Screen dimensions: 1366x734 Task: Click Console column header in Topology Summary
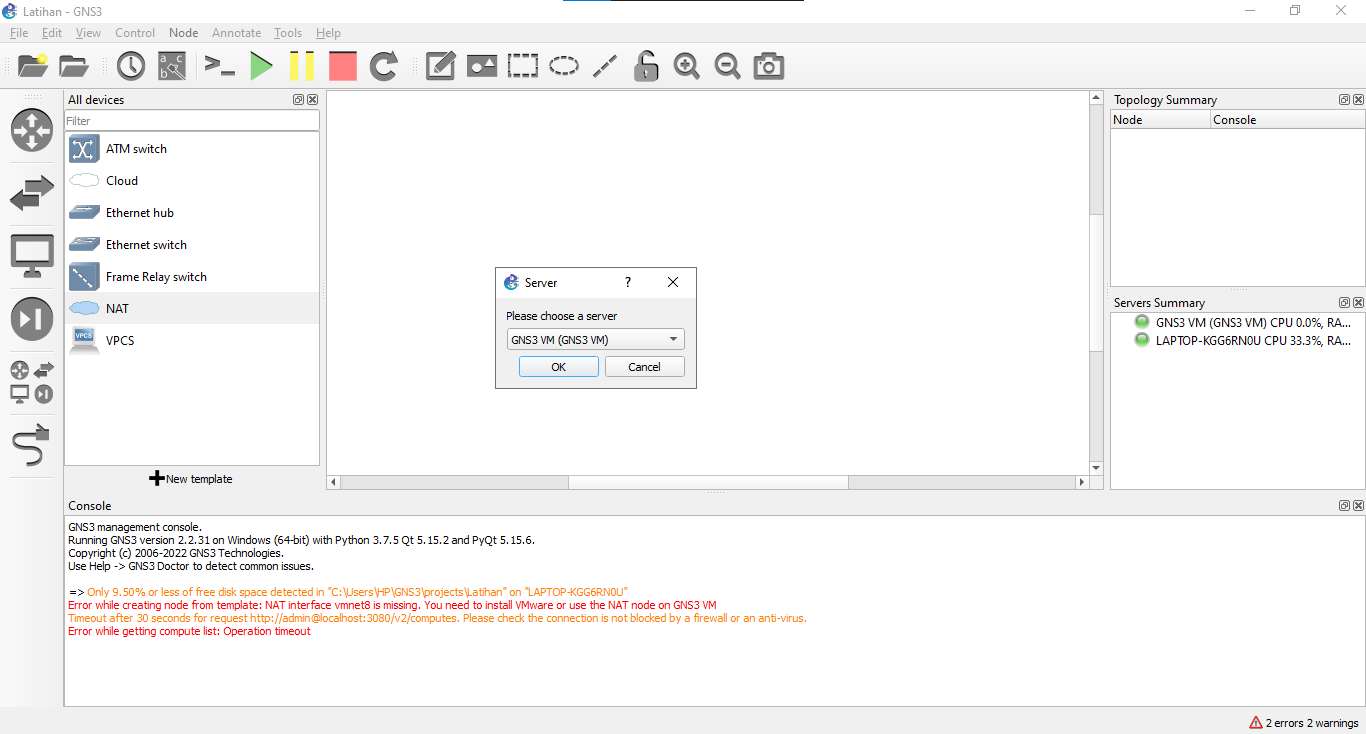1287,120
